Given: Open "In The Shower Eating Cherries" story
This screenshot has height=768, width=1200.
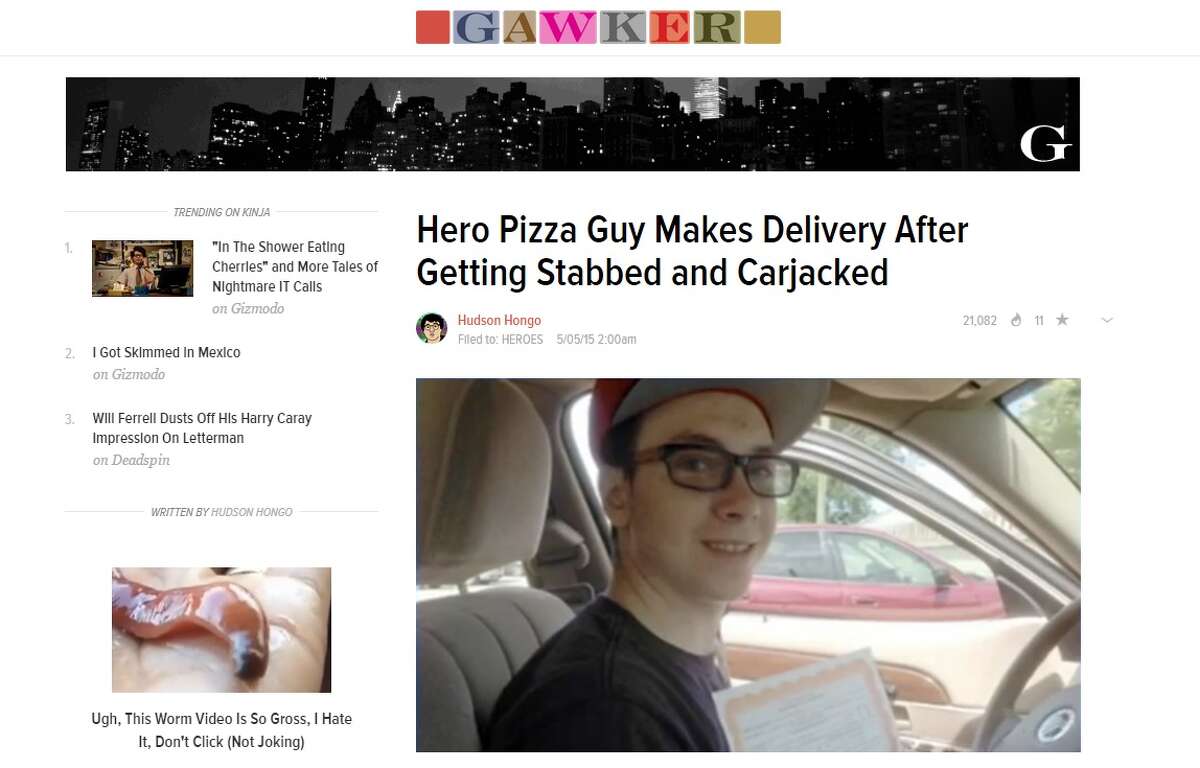Looking at the screenshot, I should 295,266.
